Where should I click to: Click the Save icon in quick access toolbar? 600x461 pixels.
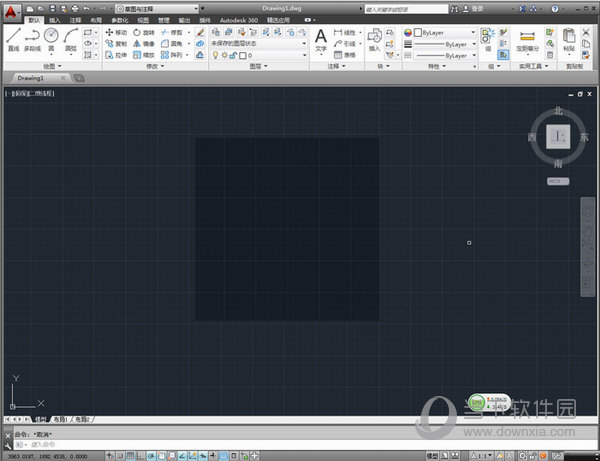coord(52,8)
